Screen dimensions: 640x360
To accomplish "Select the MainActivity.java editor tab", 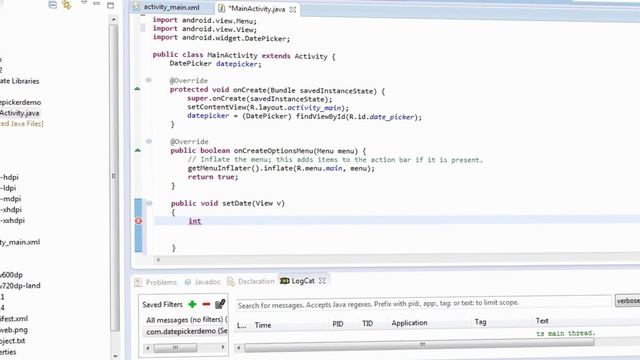I will click(257, 9).
